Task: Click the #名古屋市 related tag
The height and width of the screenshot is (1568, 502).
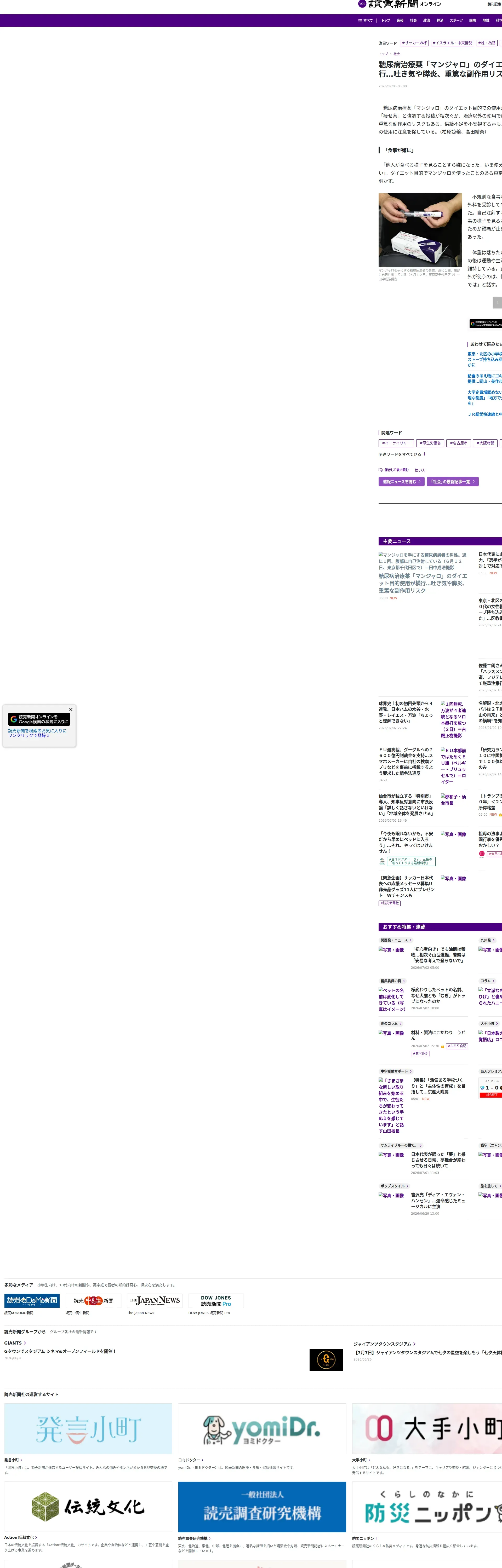Action: (x=459, y=443)
